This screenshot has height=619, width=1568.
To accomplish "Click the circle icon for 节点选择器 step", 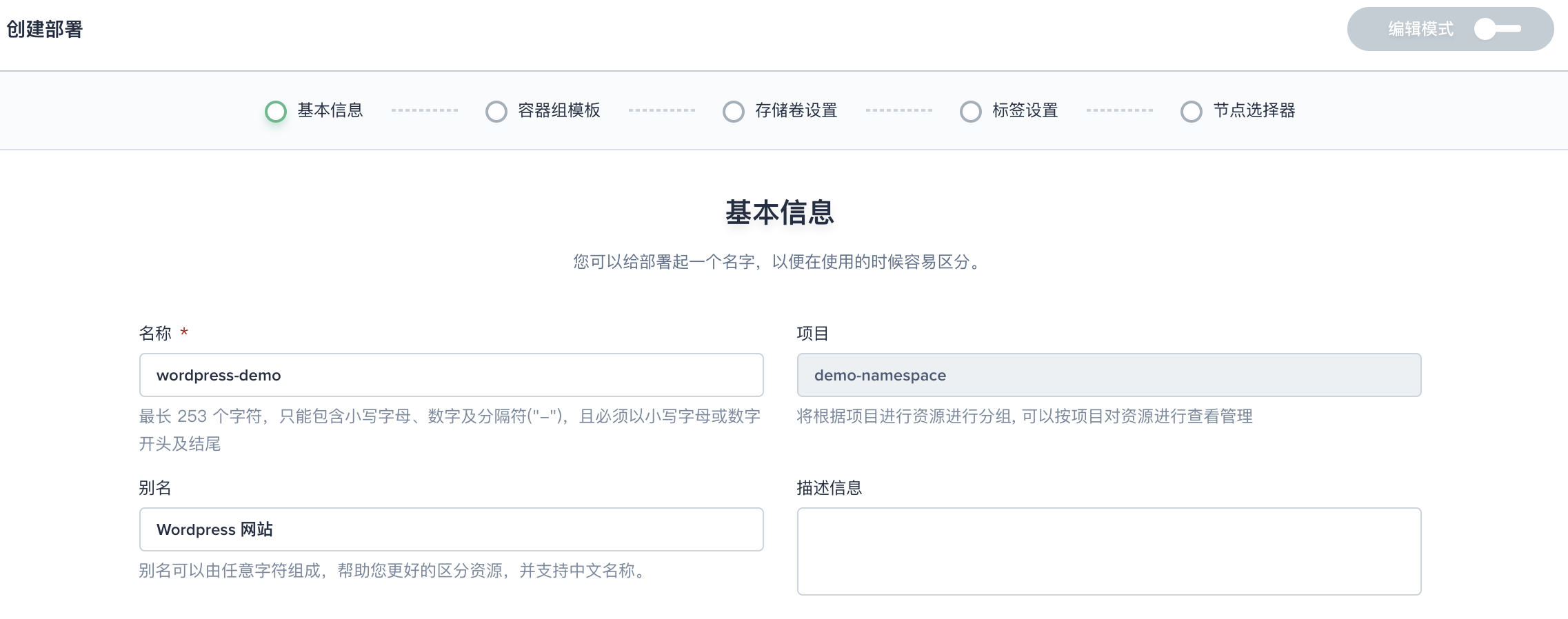I will (x=1191, y=111).
